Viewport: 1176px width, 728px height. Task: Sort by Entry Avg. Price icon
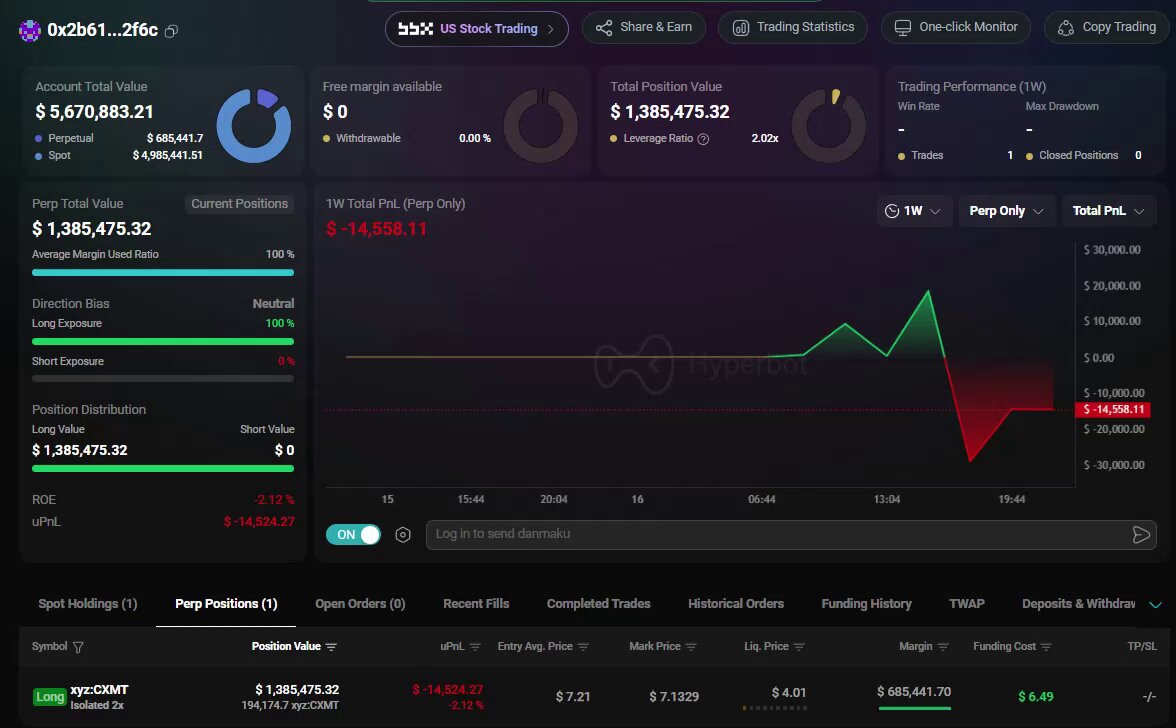point(584,647)
